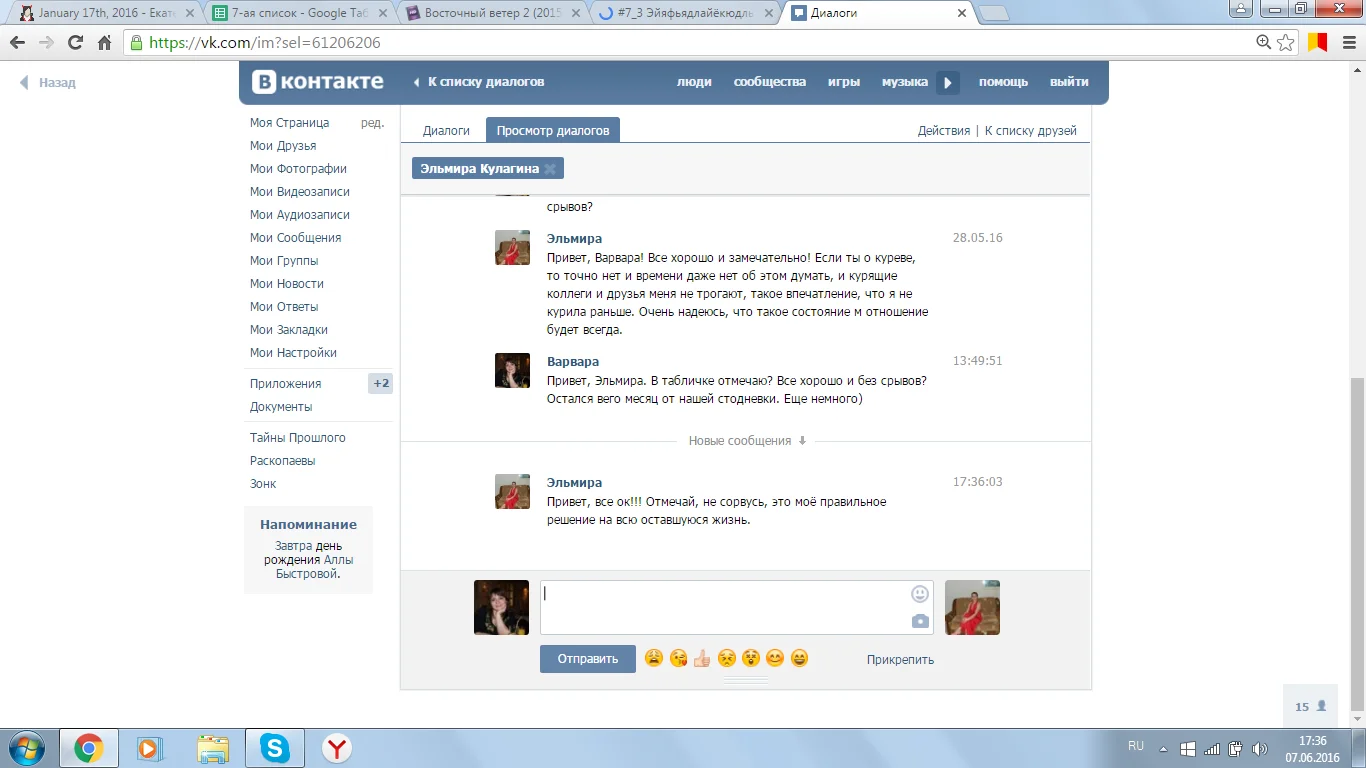Viewport: 1366px width, 768px height.
Task: Open Yandex browser from the taskbar
Action: [337, 748]
